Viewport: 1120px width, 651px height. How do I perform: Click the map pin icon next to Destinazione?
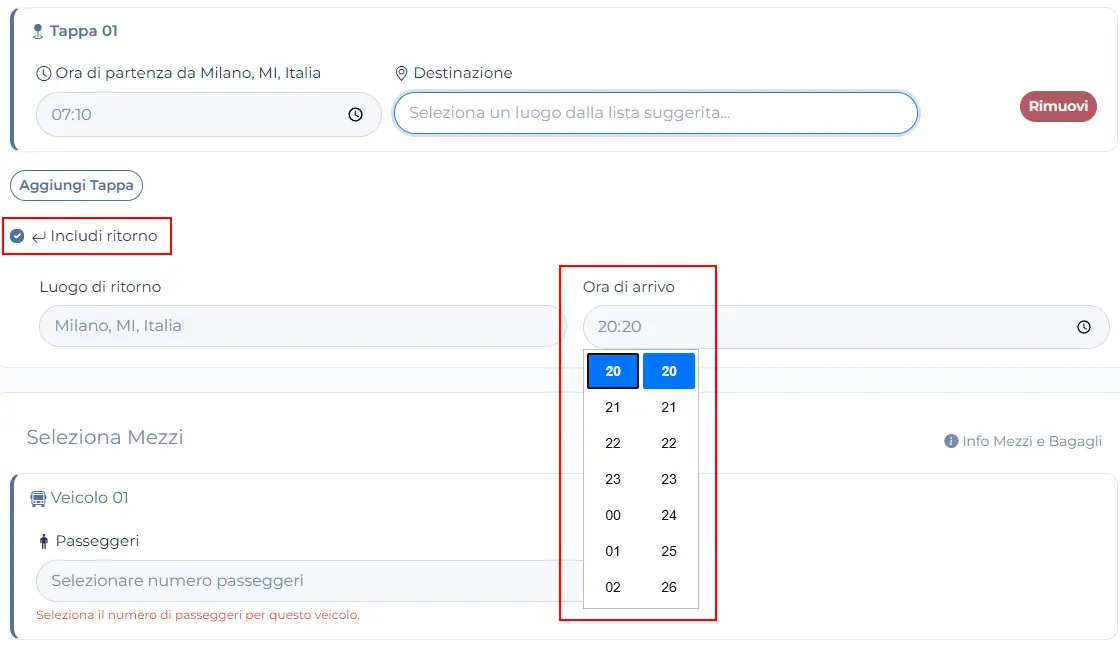pyautogui.click(x=401, y=73)
